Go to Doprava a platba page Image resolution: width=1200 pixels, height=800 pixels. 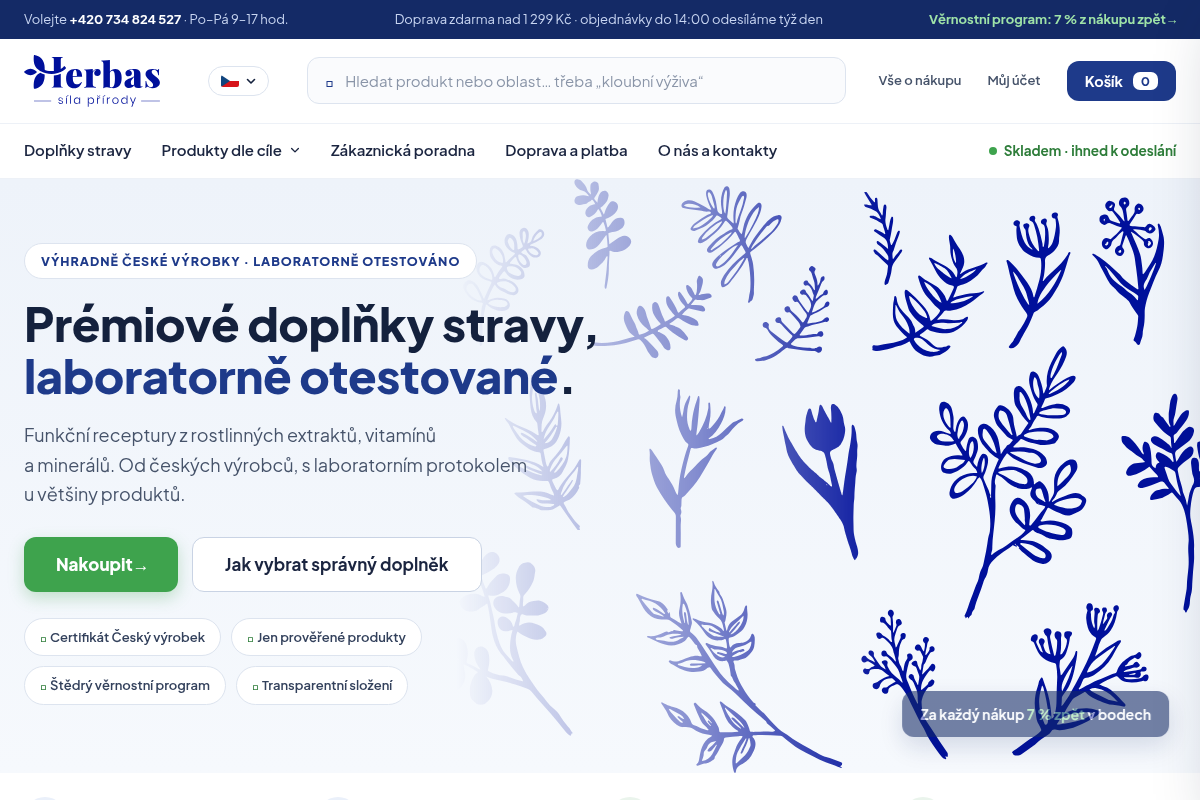566,151
